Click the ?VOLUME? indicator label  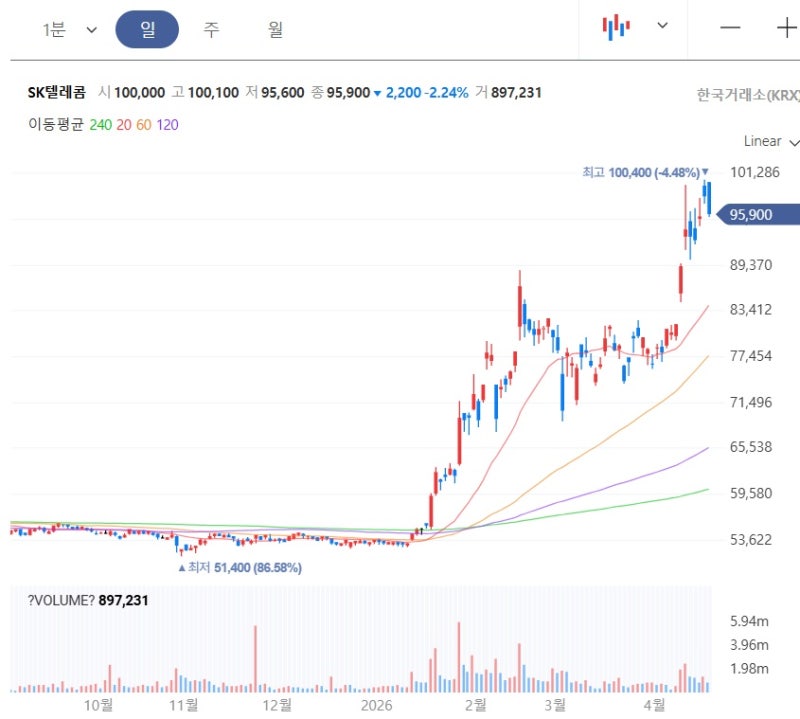(x=61, y=600)
